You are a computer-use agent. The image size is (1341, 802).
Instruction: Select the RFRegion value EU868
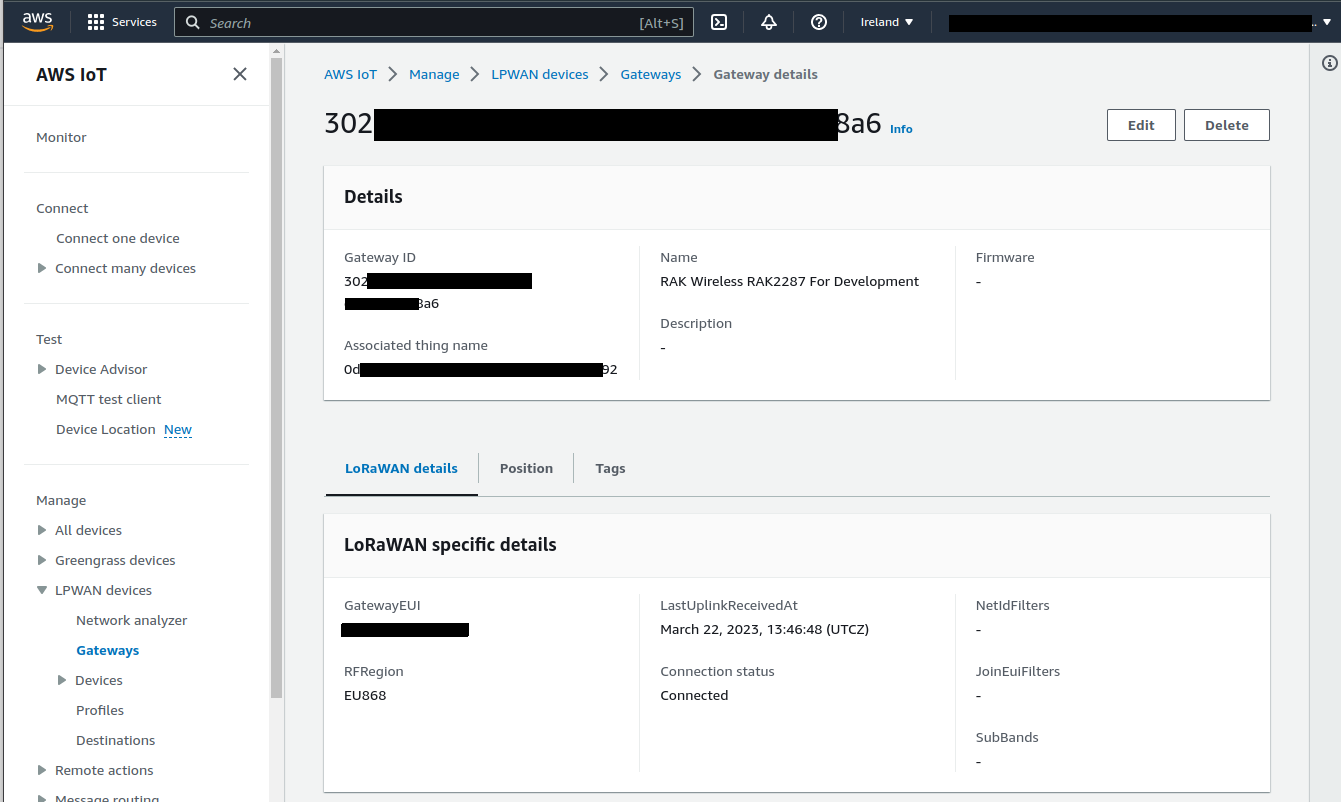[365, 695]
